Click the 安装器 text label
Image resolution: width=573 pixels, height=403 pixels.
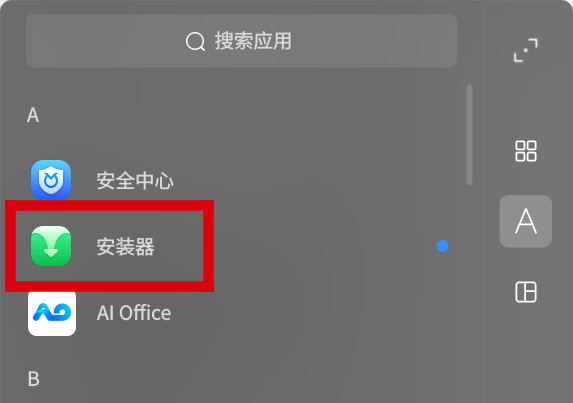pyautogui.click(x=125, y=247)
